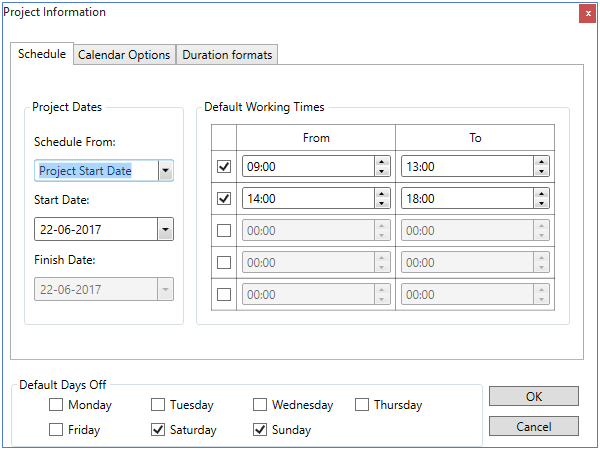Uncheck the first working time row

pyautogui.click(x=224, y=167)
